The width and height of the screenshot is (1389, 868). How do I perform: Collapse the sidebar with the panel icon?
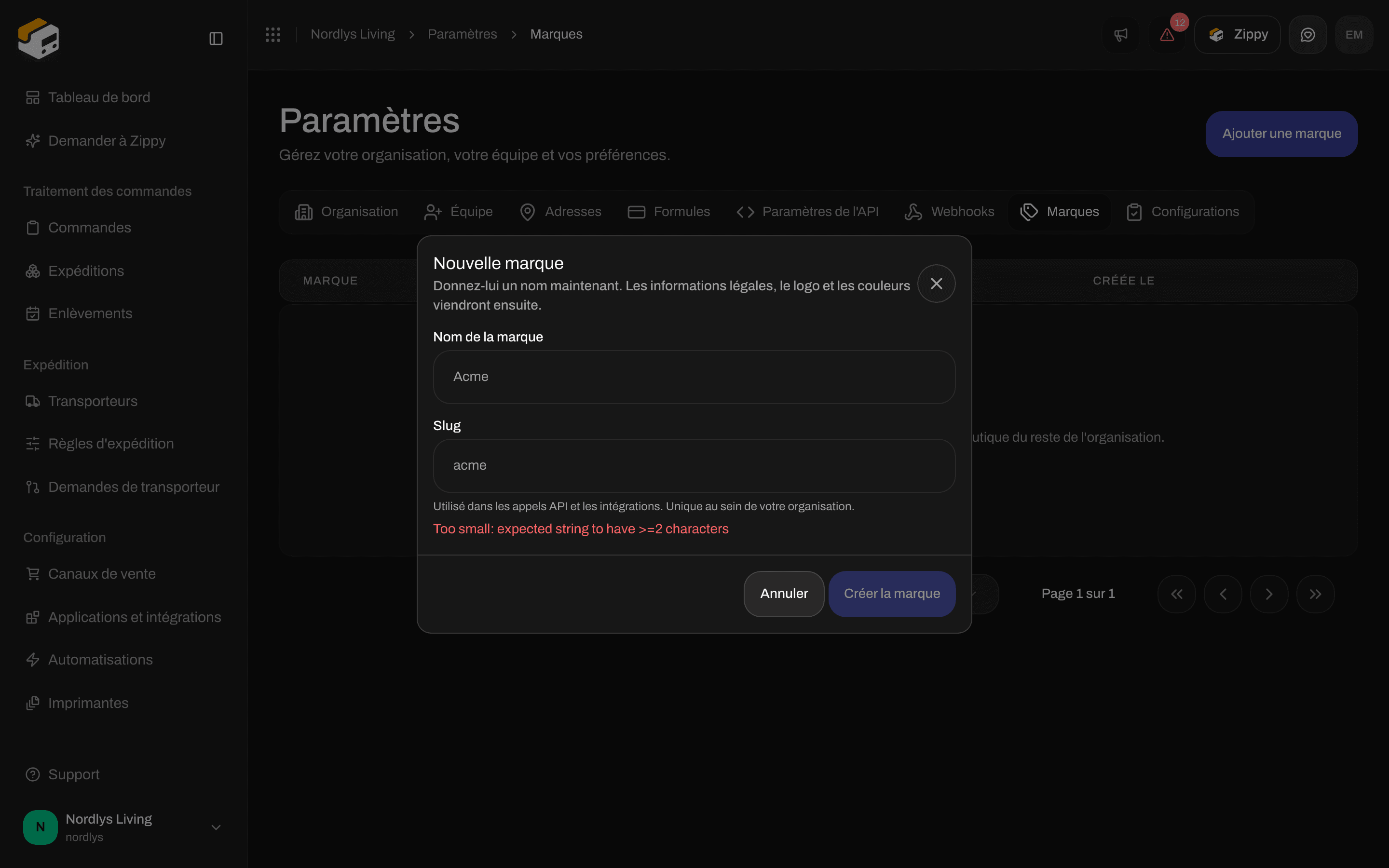[216, 39]
